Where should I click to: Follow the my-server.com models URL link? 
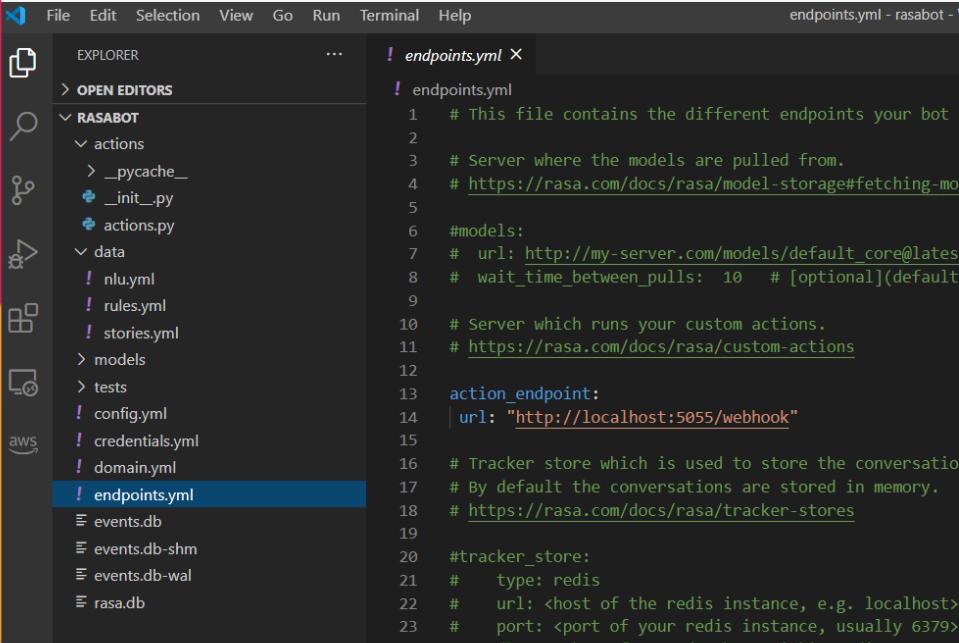[x=741, y=253]
